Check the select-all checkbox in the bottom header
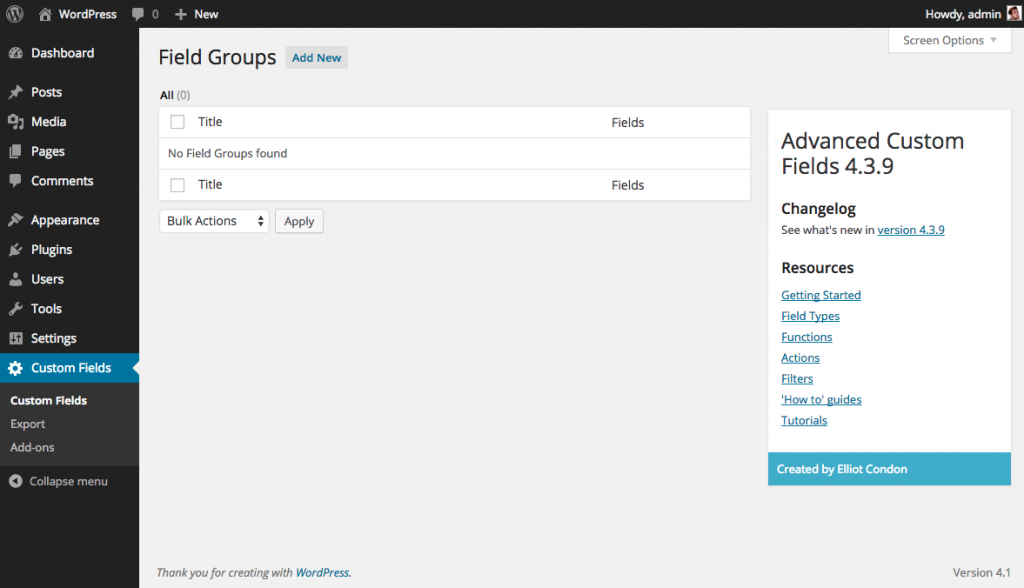 pos(177,184)
